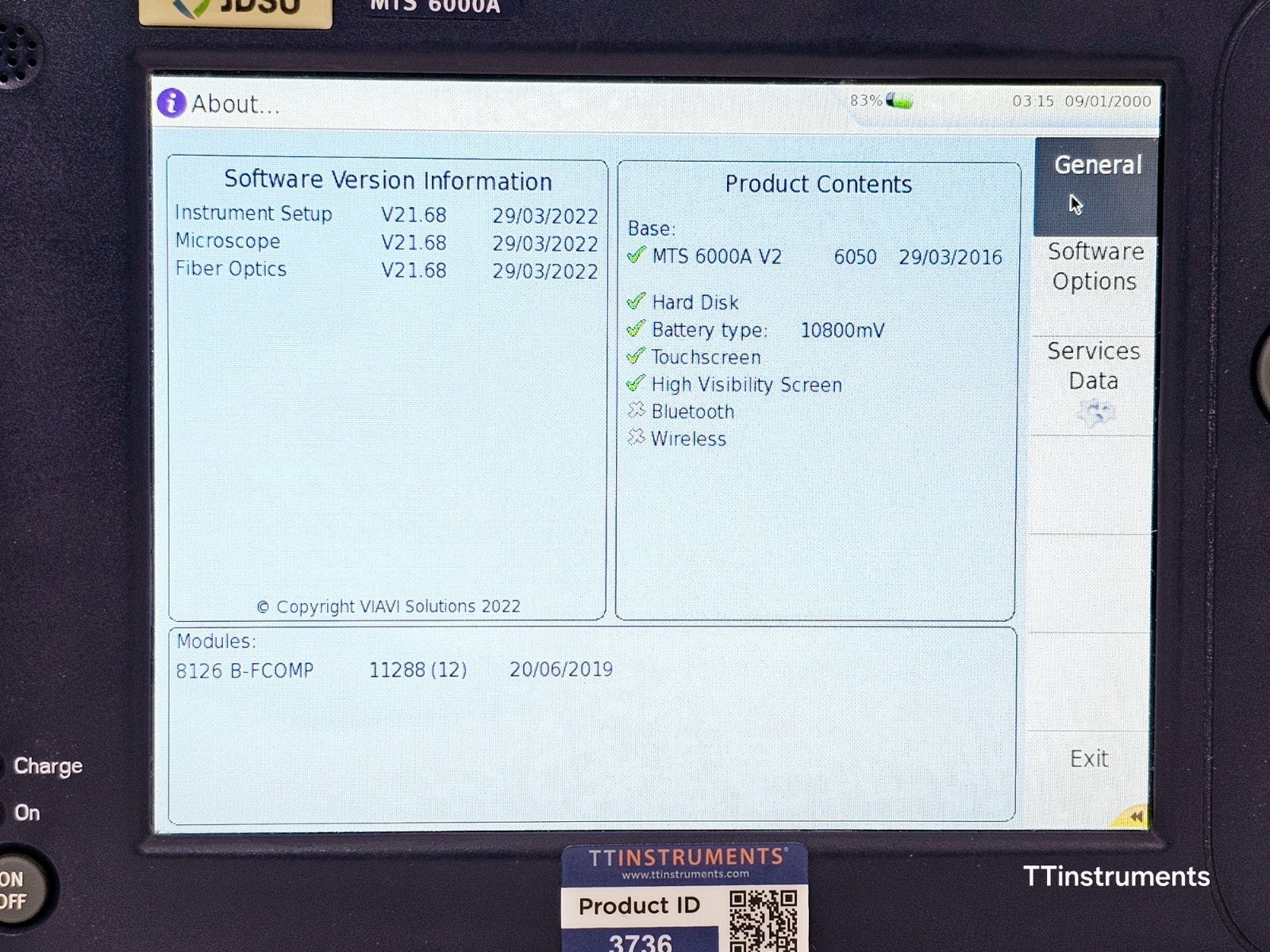
Task: Click the Microscope row label
Action: (x=227, y=241)
